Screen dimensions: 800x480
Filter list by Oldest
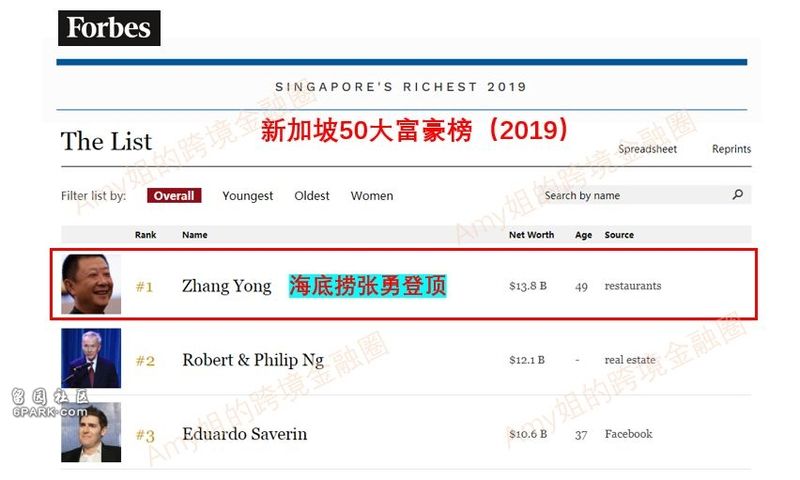point(312,196)
